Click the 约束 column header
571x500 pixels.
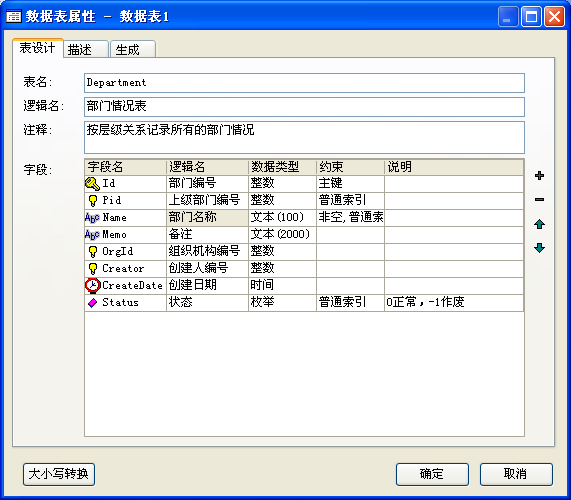tap(350, 167)
